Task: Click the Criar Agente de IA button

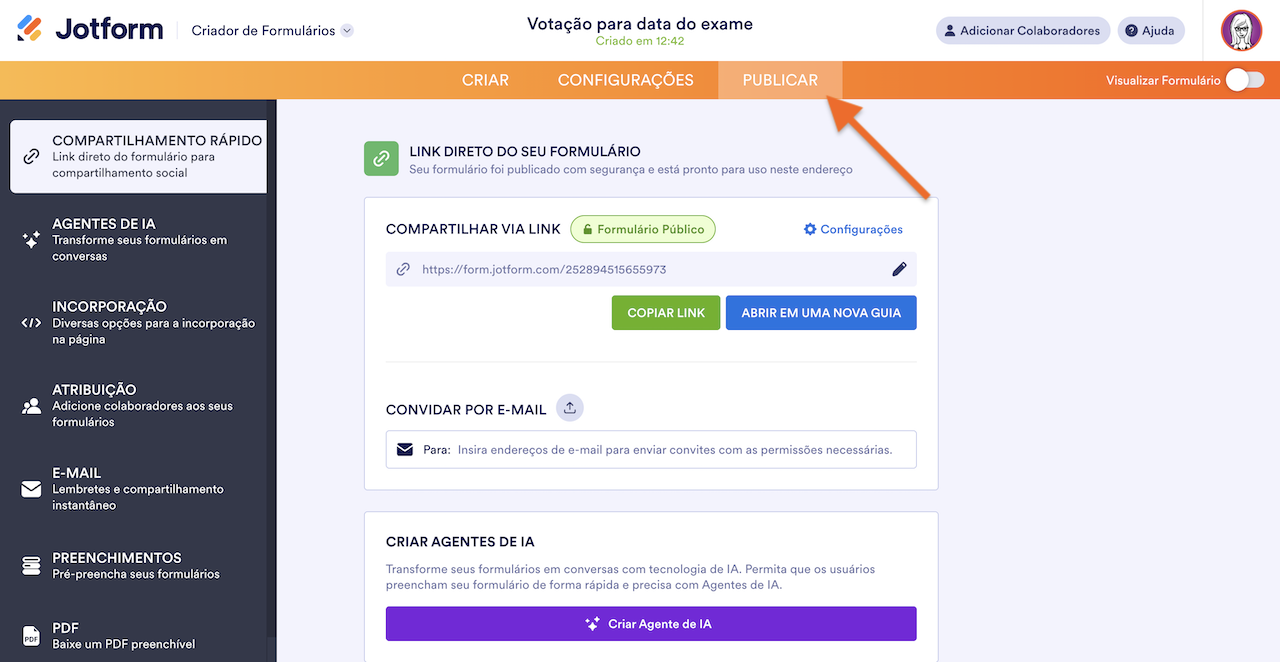Action: pos(651,623)
